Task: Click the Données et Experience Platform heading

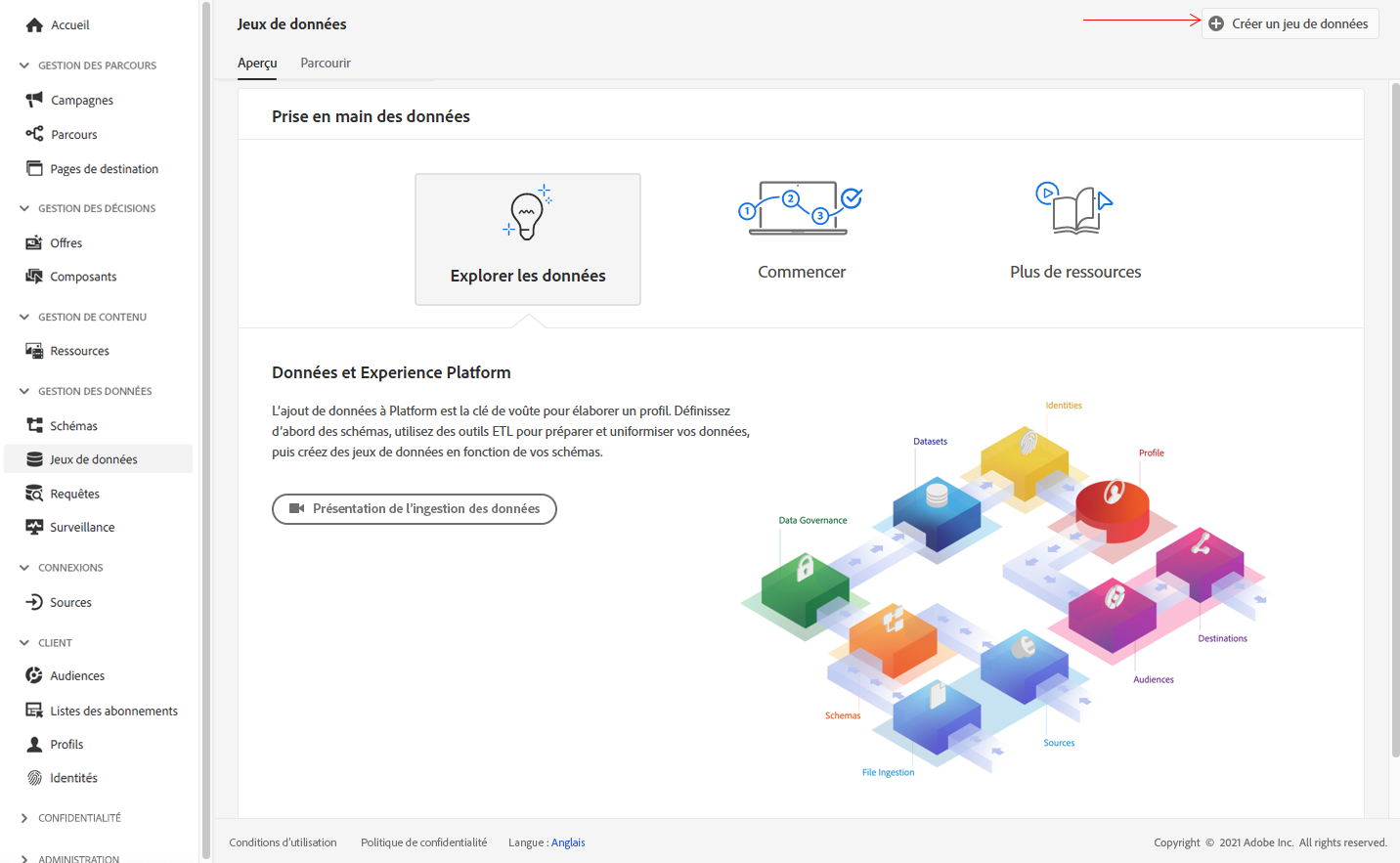Action: click(391, 372)
